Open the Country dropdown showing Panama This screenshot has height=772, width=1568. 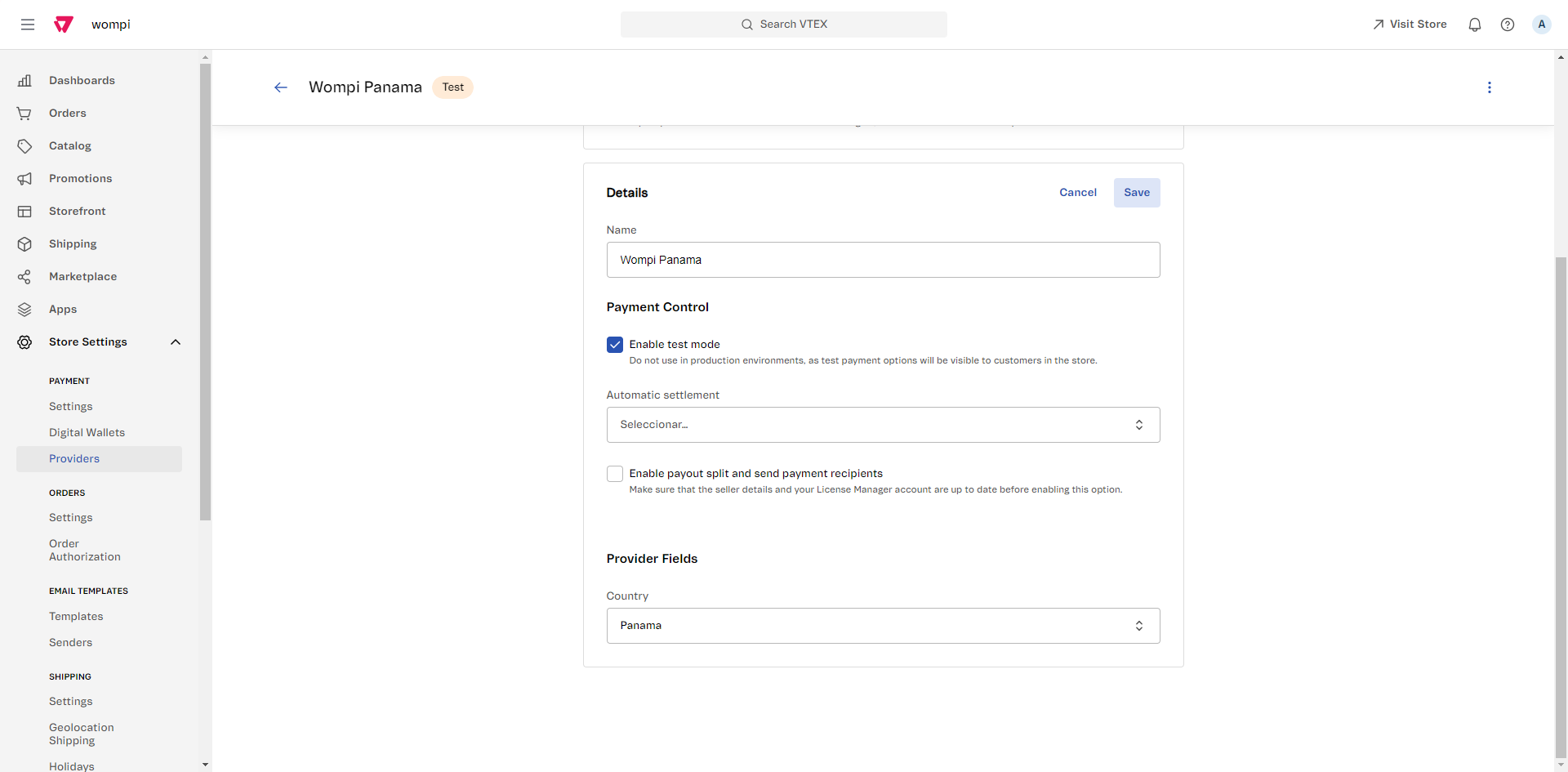coord(882,626)
